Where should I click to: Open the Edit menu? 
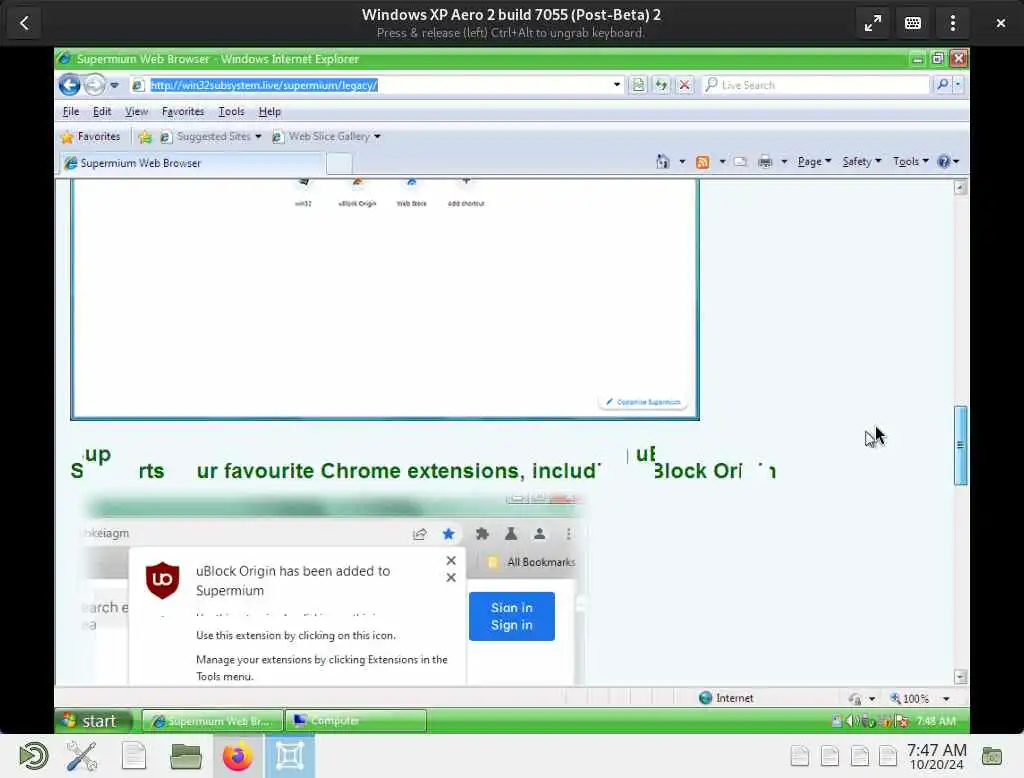[x=102, y=112]
